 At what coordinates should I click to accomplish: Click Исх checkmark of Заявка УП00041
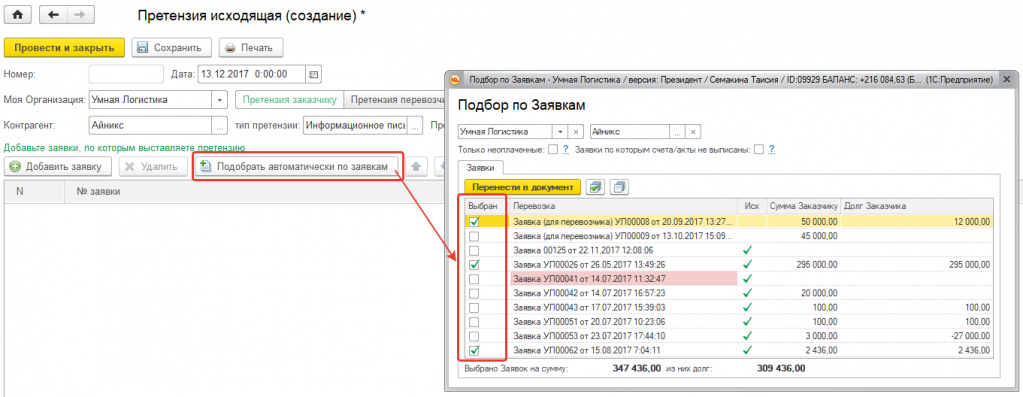pos(747,279)
